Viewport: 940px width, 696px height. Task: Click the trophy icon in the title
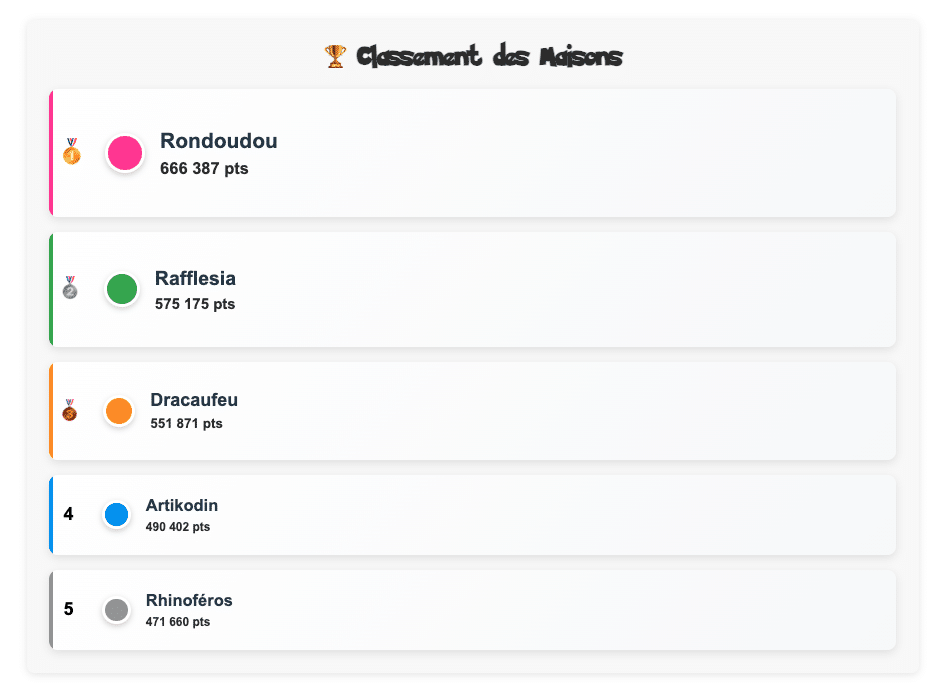click(x=335, y=57)
